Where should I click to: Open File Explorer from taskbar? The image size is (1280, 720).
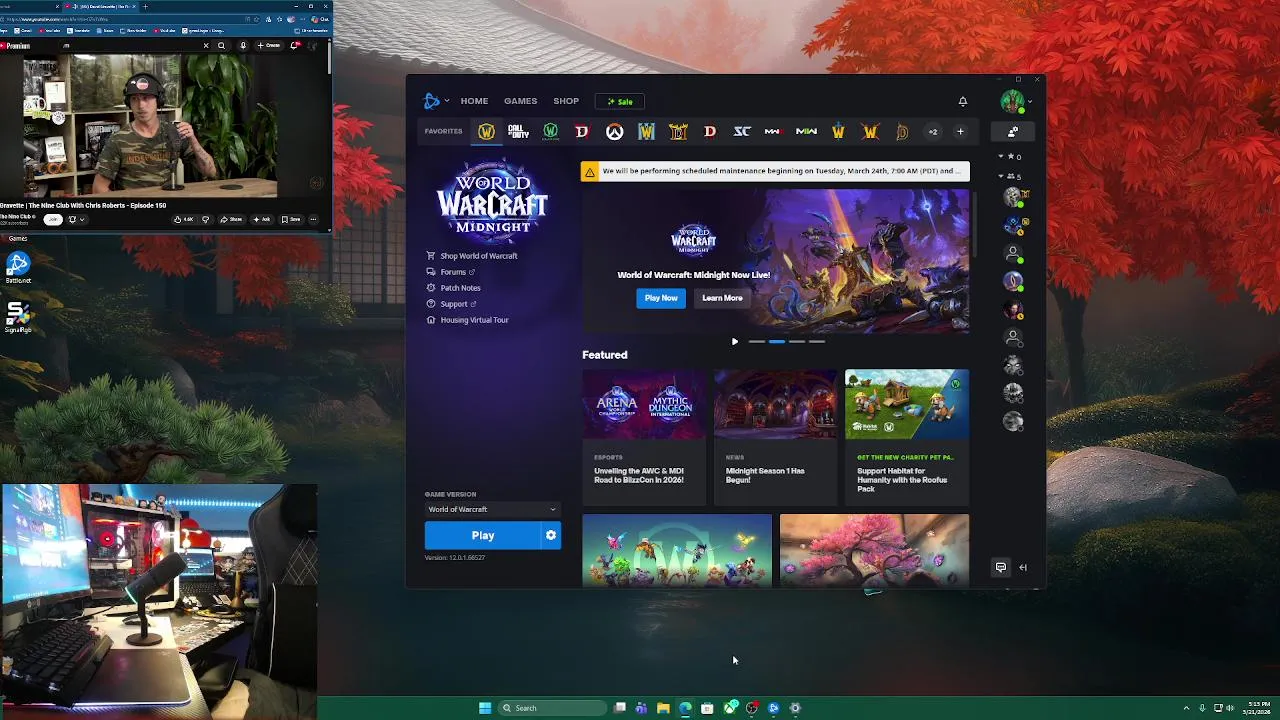click(663, 708)
